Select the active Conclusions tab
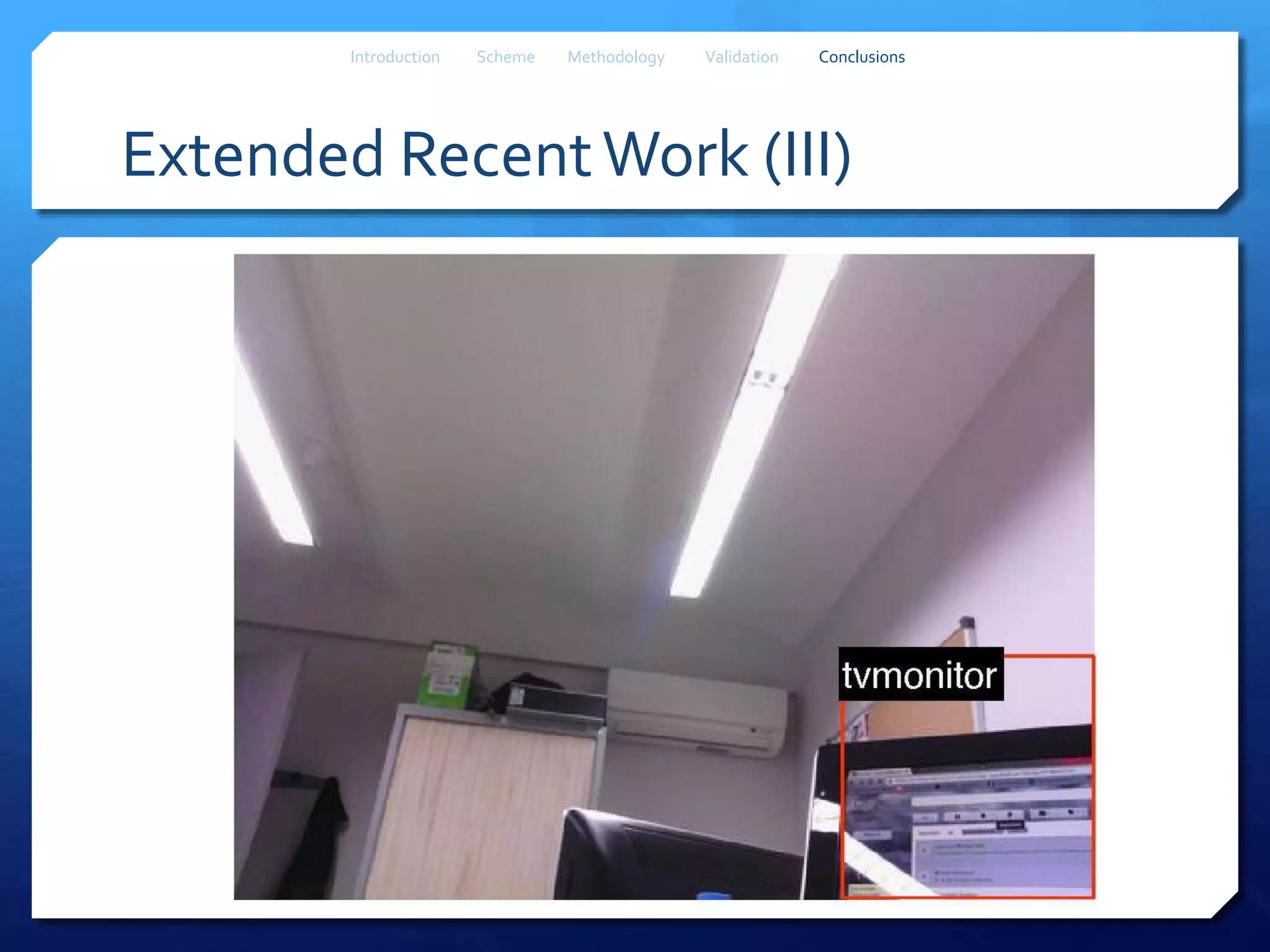 [862, 57]
